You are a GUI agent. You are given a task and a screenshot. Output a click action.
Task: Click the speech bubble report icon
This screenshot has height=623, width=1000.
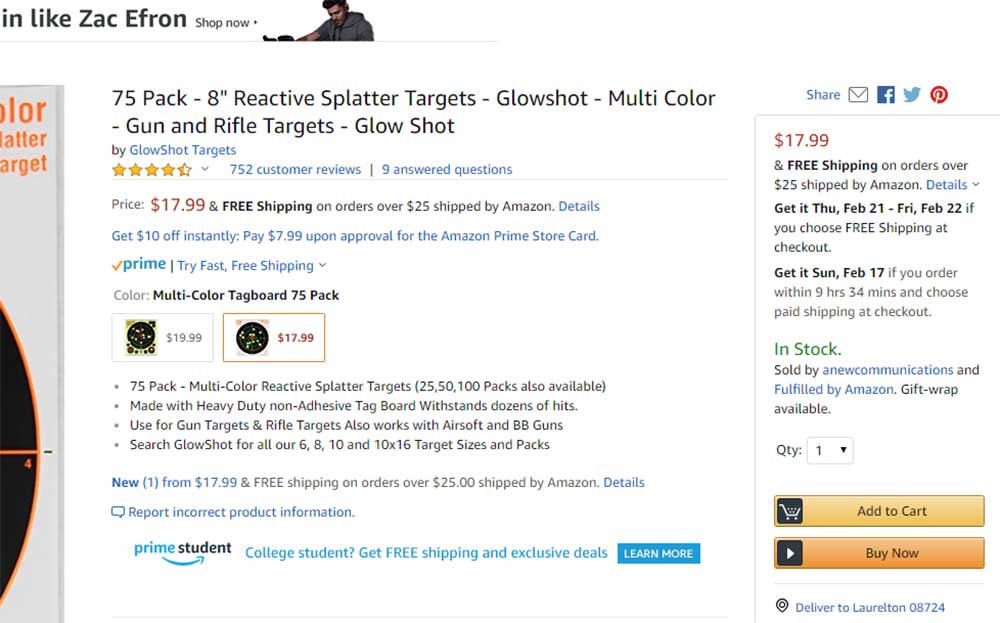tap(118, 513)
